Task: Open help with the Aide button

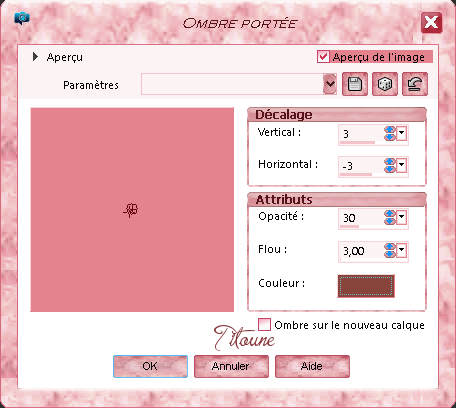Action: point(312,366)
